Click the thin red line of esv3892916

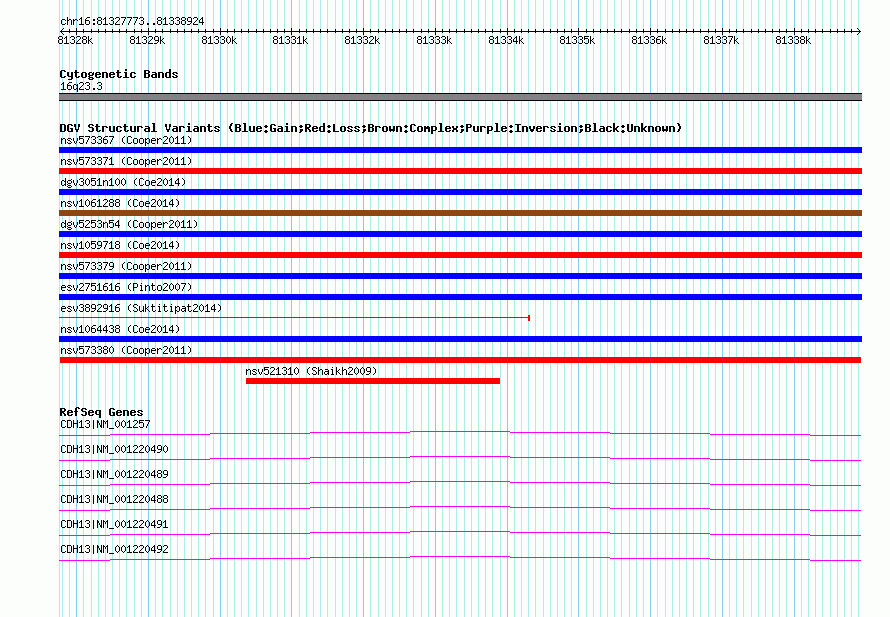coord(295,318)
